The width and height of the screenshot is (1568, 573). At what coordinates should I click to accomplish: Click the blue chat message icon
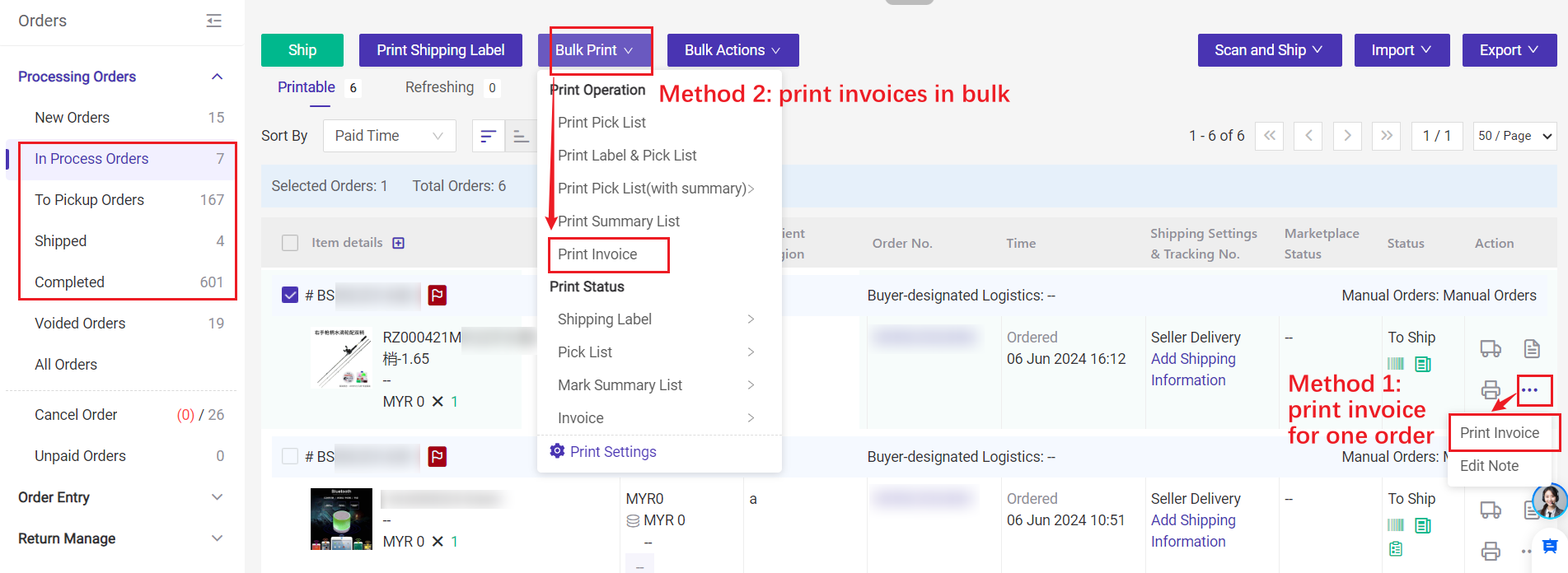pos(1550,546)
